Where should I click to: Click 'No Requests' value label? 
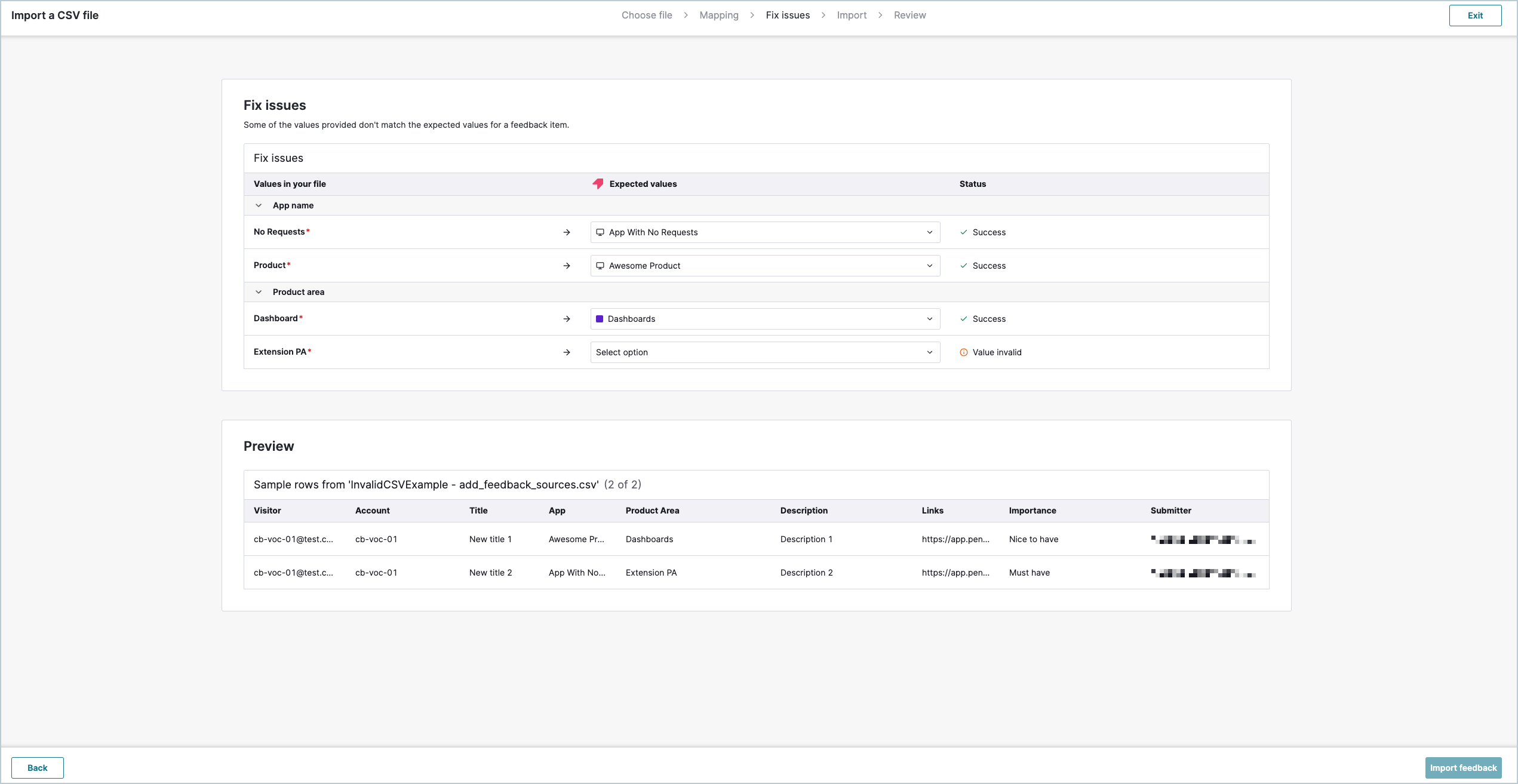point(279,232)
